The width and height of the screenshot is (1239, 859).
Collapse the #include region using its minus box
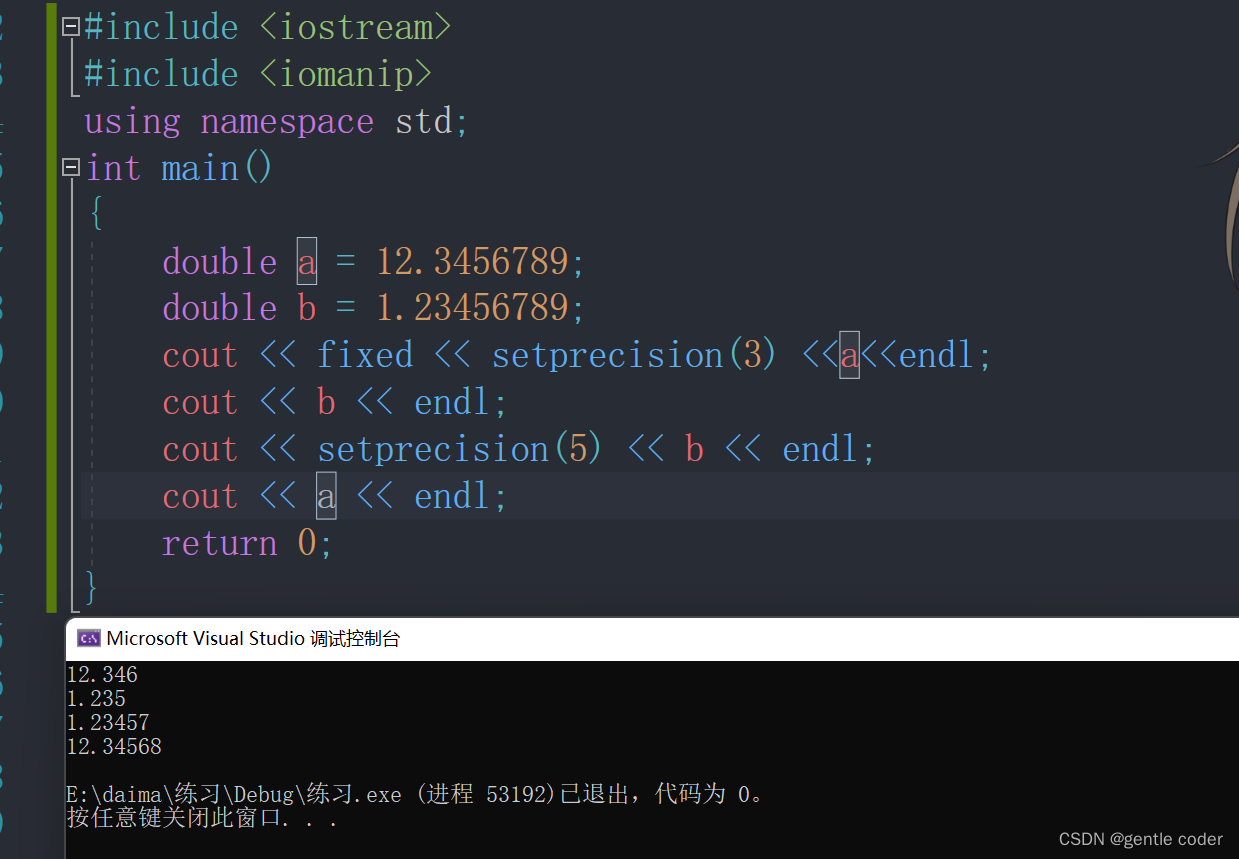[70, 26]
